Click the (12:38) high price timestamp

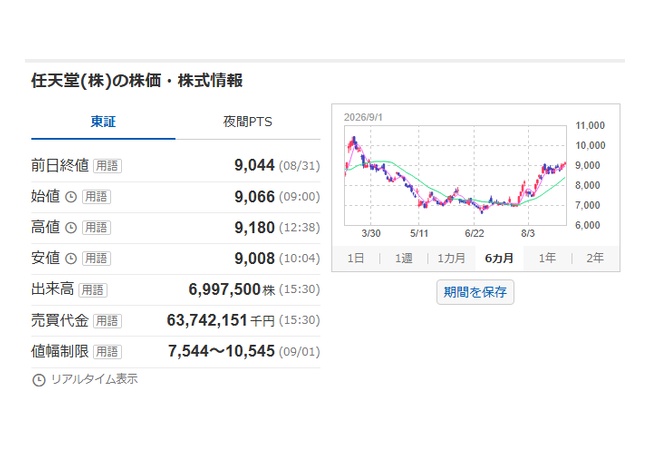point(299,227)
